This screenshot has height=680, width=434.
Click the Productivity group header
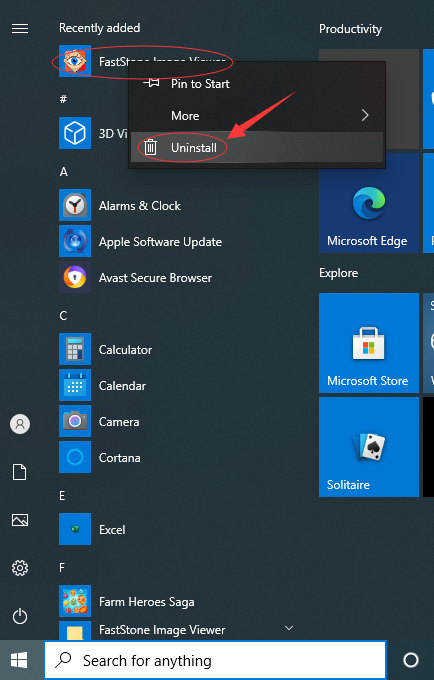[350, 29]
